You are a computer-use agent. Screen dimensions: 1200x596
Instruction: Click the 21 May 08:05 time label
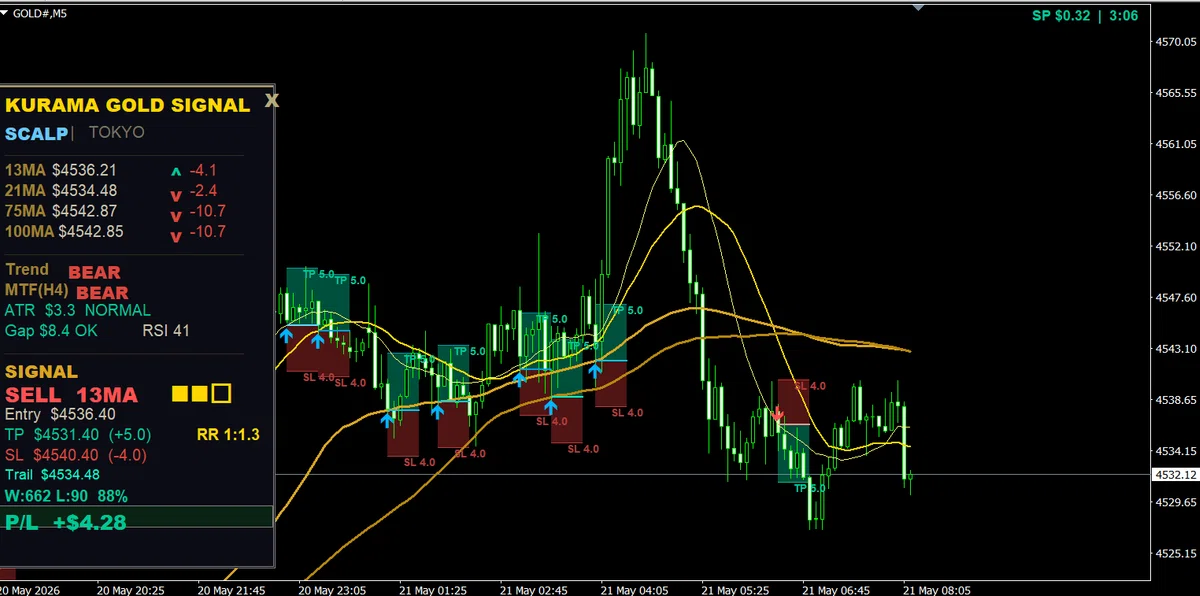pos(937,589)
